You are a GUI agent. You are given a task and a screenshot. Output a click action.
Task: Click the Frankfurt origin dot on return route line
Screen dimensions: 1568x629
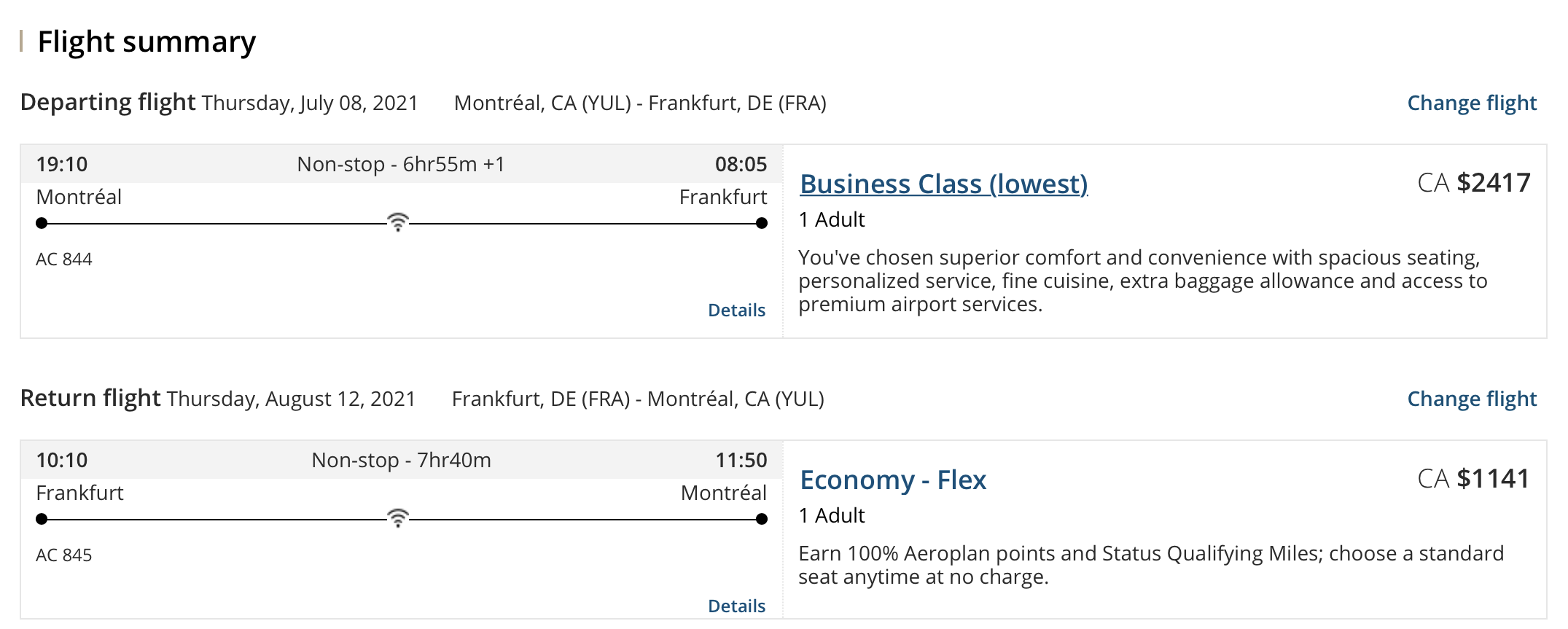point(42,519)
